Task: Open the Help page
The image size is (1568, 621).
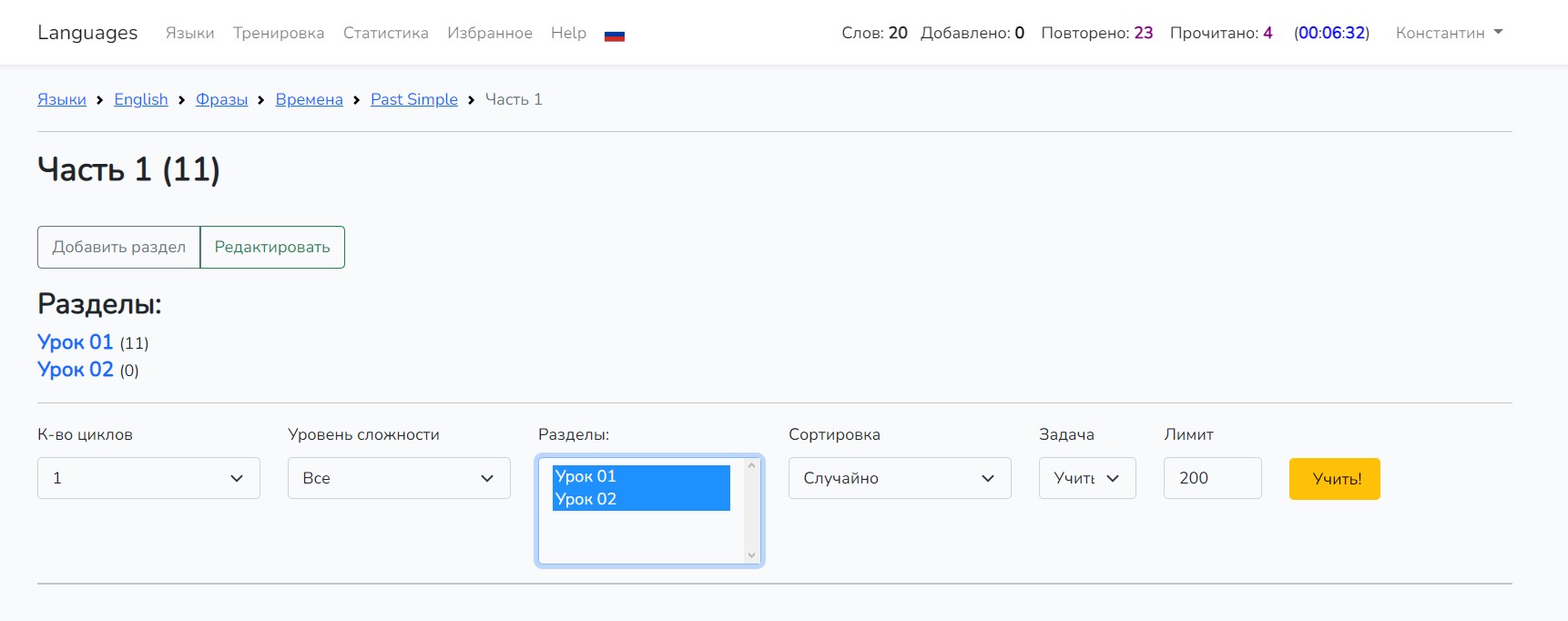Action: pyautogui.click(x=568, y=33)
